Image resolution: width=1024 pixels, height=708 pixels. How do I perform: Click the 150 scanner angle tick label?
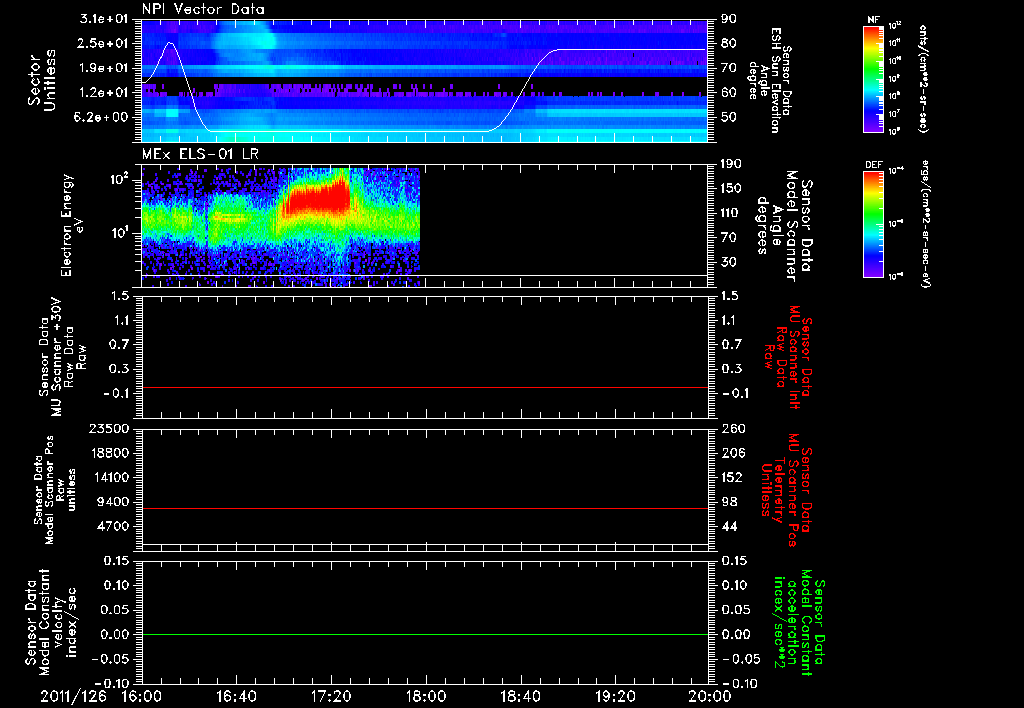pos(731,188)
